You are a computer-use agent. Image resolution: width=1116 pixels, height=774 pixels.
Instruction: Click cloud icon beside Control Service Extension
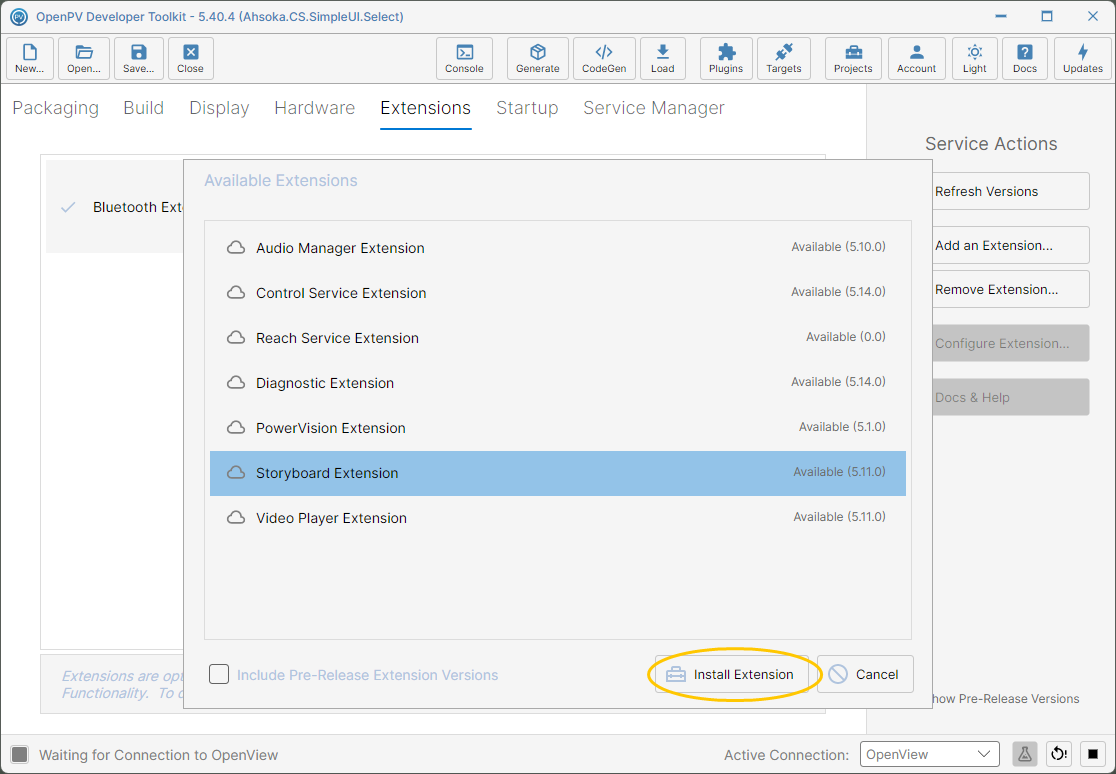tap(236, 293)
